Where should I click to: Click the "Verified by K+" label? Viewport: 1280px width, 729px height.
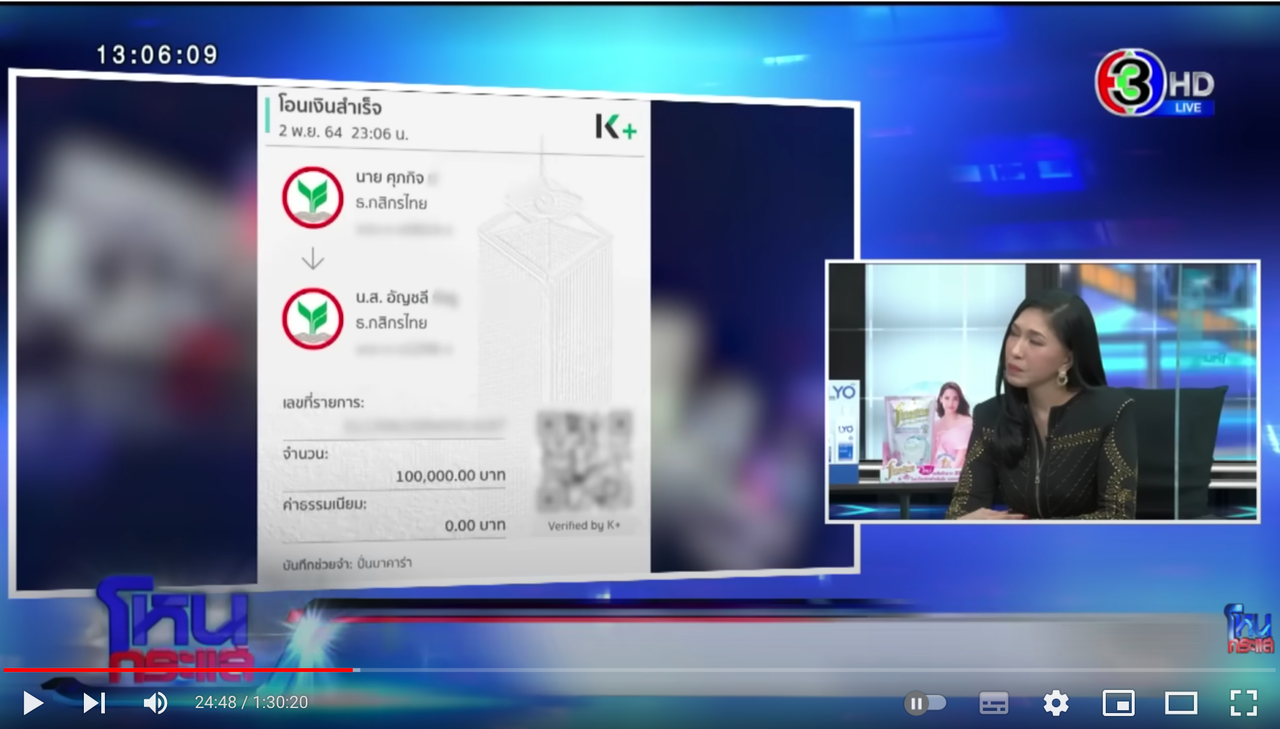pos(584,526)
